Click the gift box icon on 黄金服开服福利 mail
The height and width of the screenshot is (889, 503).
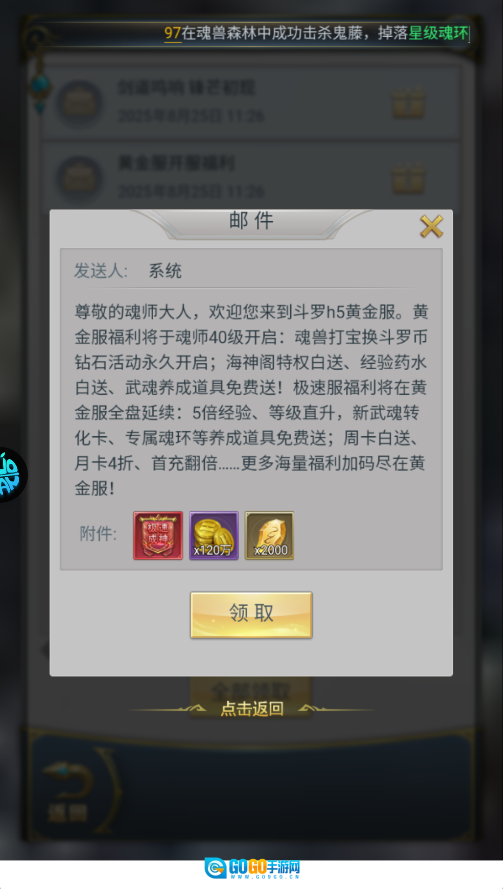[x=408, y=179]
